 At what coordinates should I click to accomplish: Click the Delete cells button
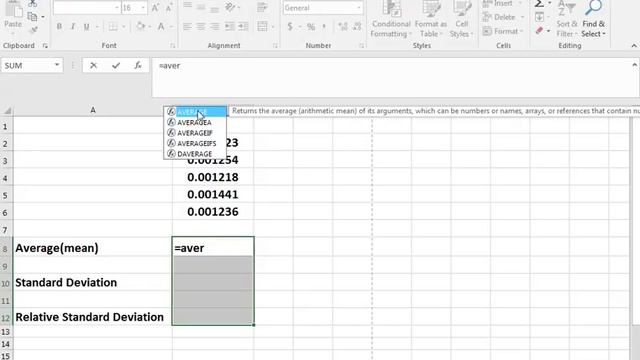click(503, 17)
